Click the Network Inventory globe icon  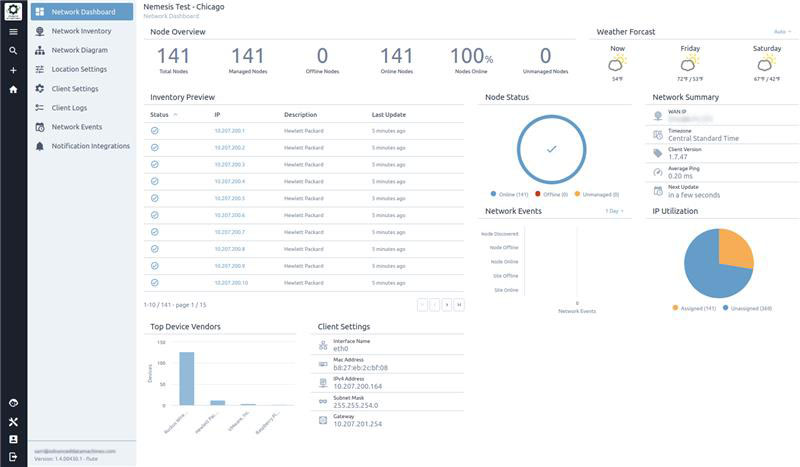pos(40,31)
